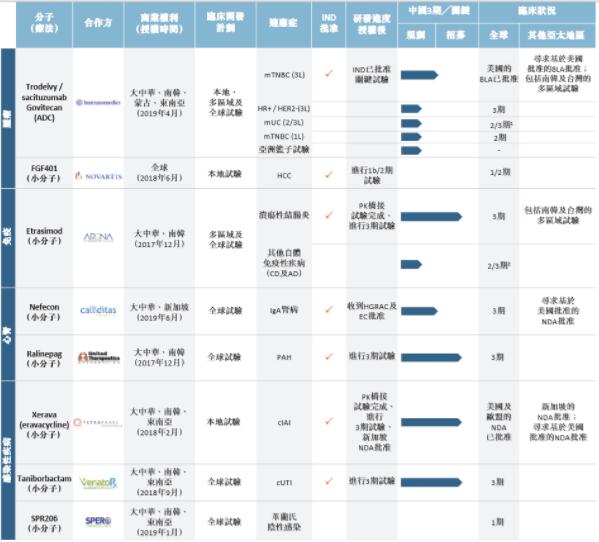Image resolution: width=599 pixels, height=542 pixels.
Task: Click the 收到HGRAC及 EC批准 status
Action: point(372,311)
